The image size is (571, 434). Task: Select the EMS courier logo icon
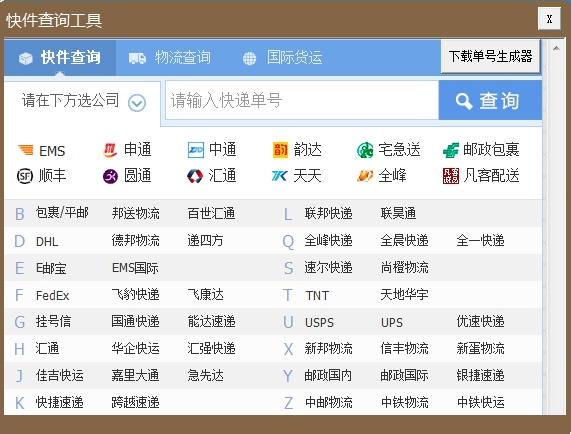(25, 150)
